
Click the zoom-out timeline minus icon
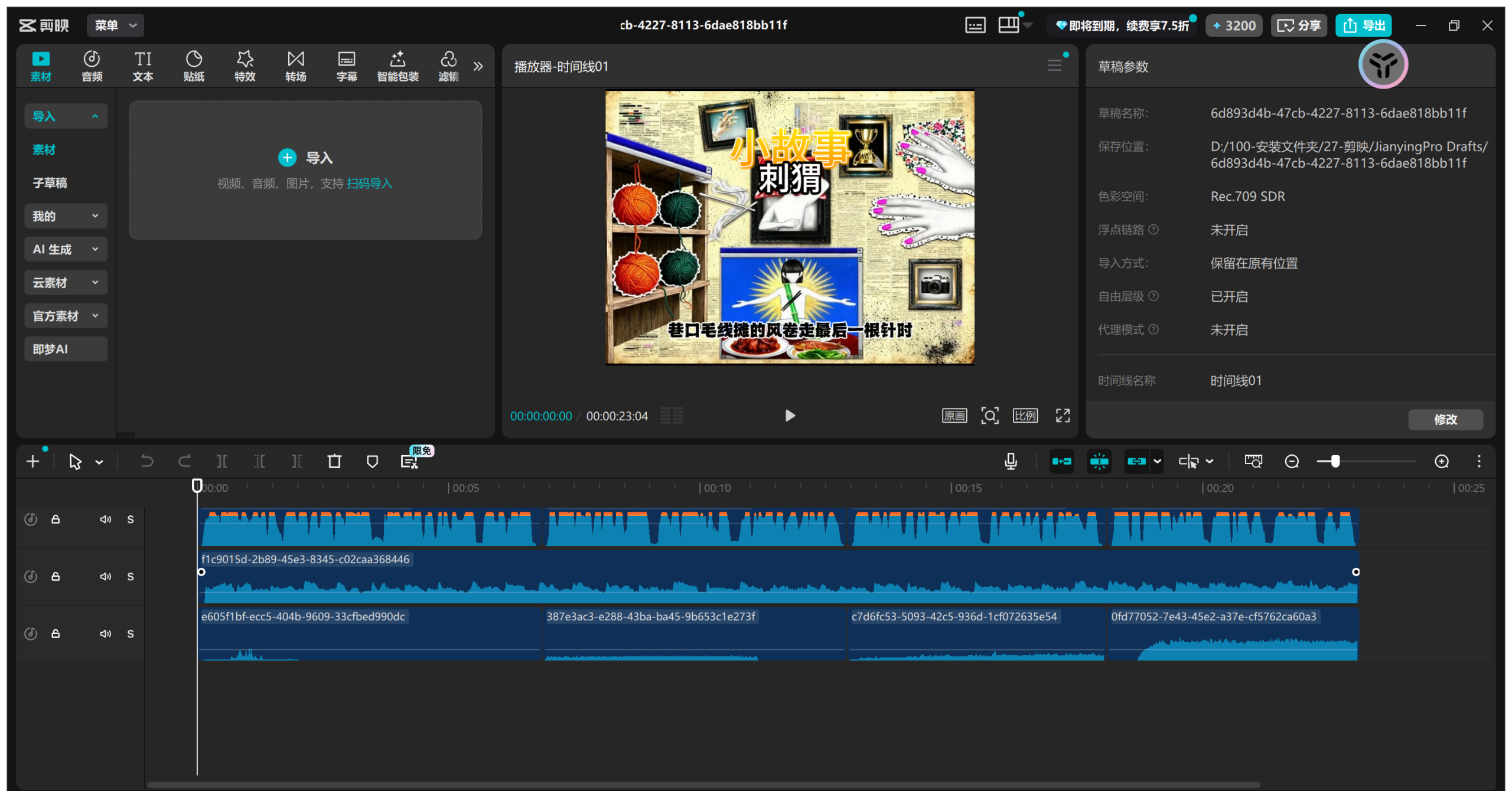1292,462
